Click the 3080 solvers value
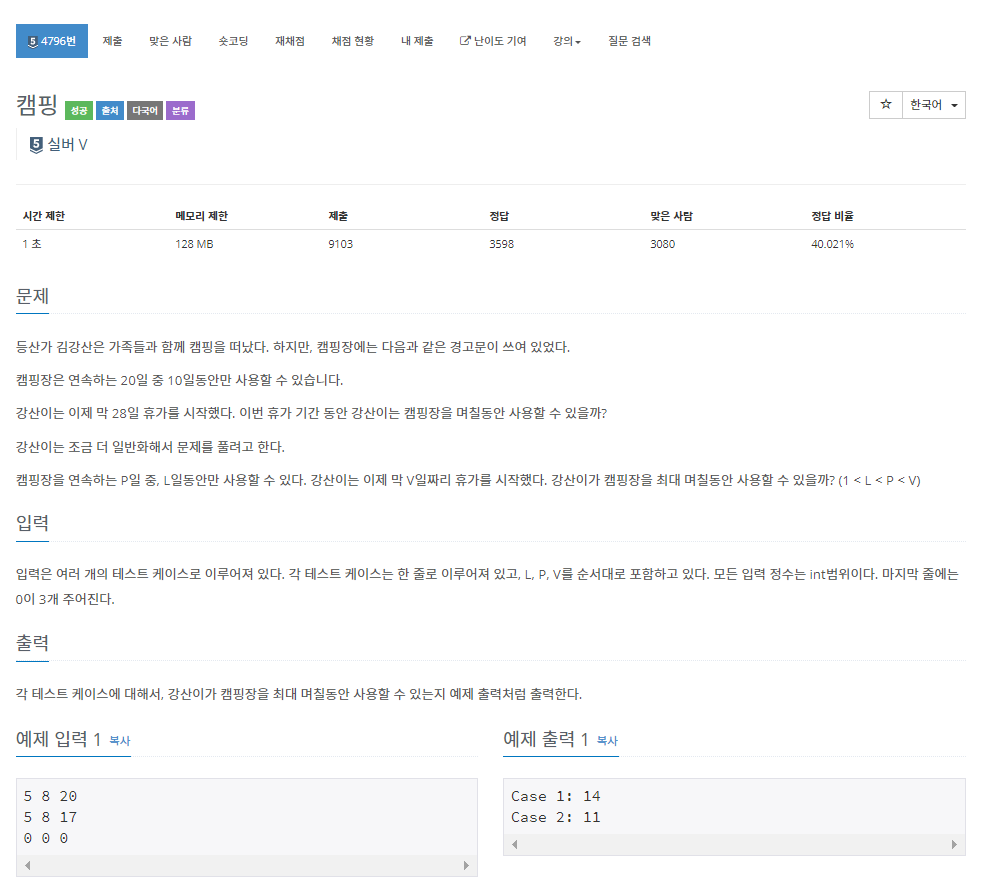The width and height of the screenshot is (995, 896). 662,244
